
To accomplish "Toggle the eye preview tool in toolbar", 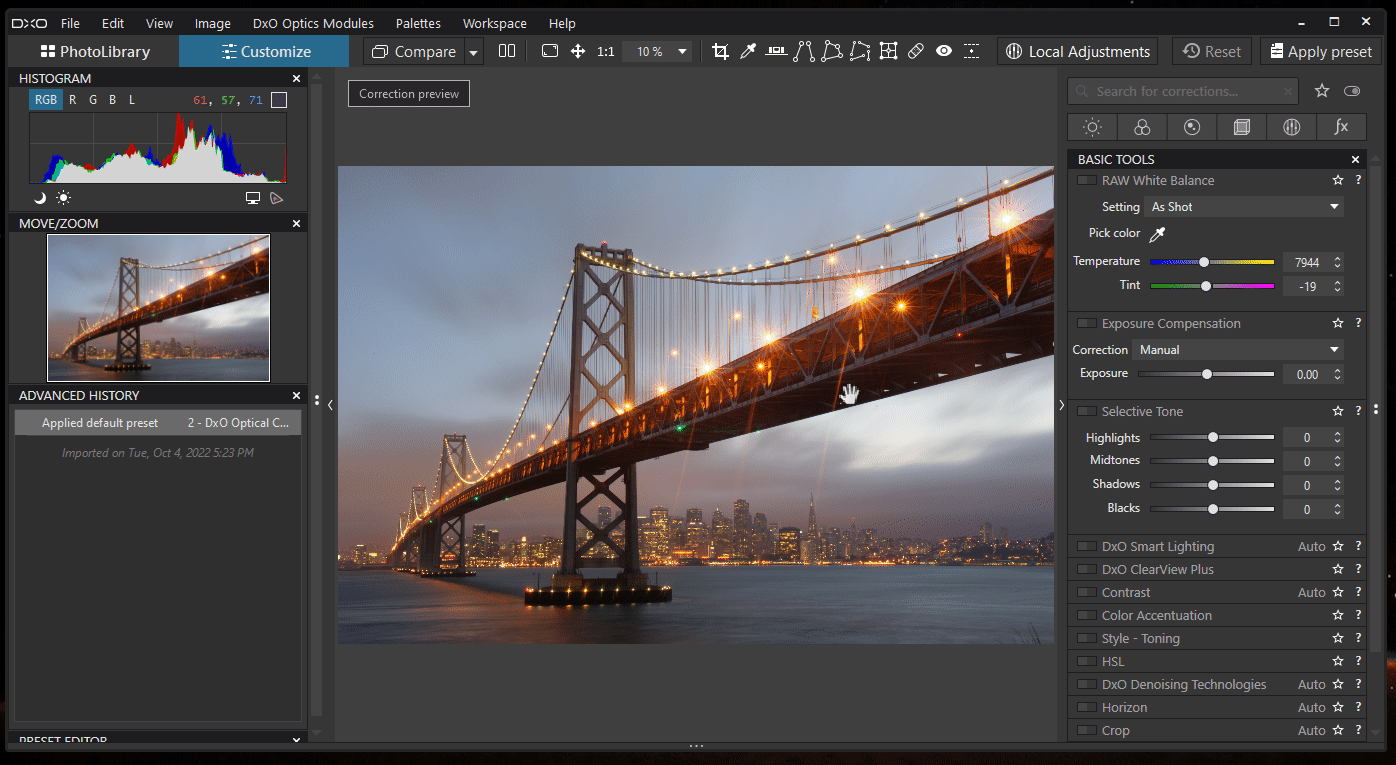I will tap(944, 51).
